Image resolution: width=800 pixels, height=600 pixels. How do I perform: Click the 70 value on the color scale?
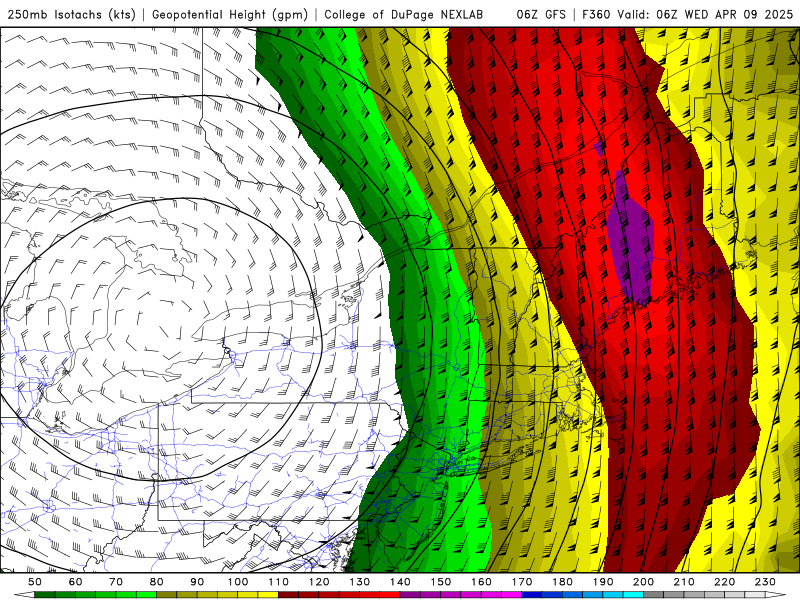pos(116,582)
